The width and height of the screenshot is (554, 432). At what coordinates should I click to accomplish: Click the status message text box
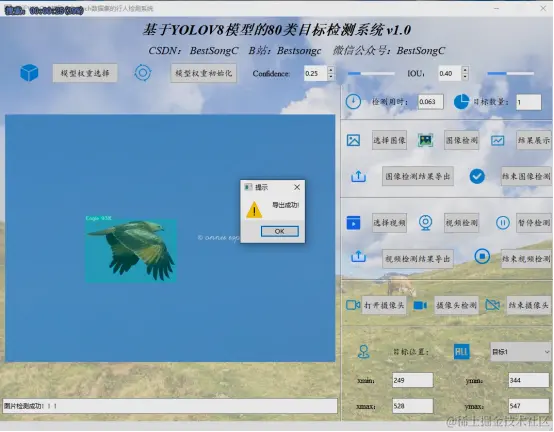(x=170, y=406)
